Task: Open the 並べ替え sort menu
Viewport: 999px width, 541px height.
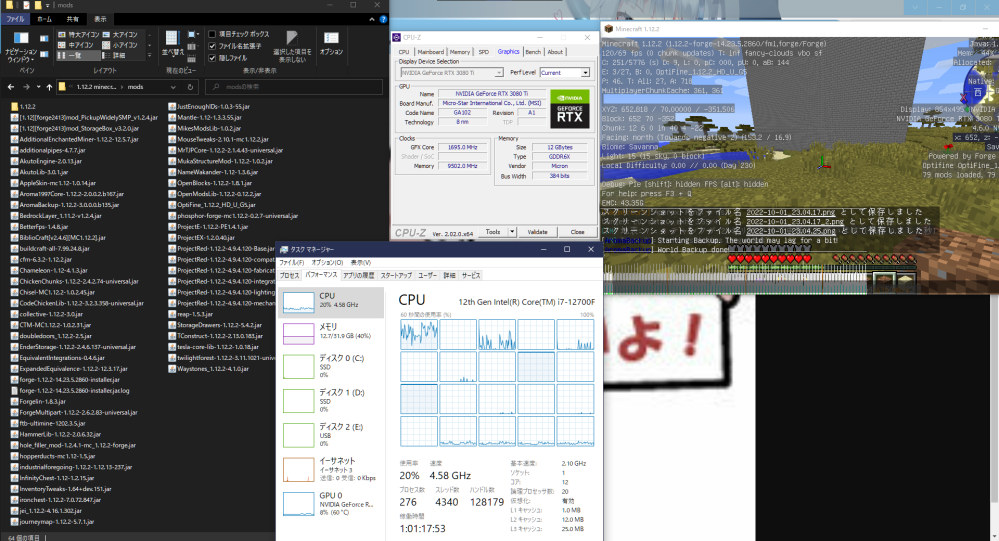Action: tap(172, 44)
